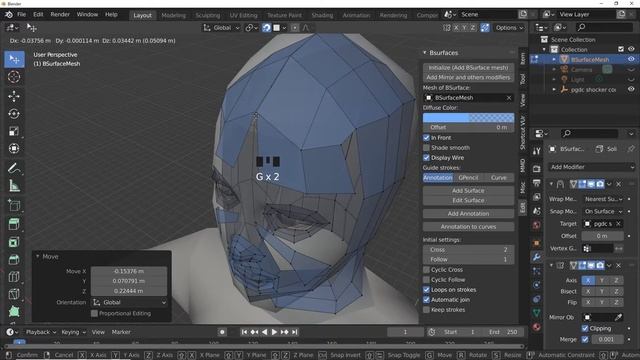Enable the Cyclic Follow checkbox
Screen dimensions: 640x360
(427, 280)
